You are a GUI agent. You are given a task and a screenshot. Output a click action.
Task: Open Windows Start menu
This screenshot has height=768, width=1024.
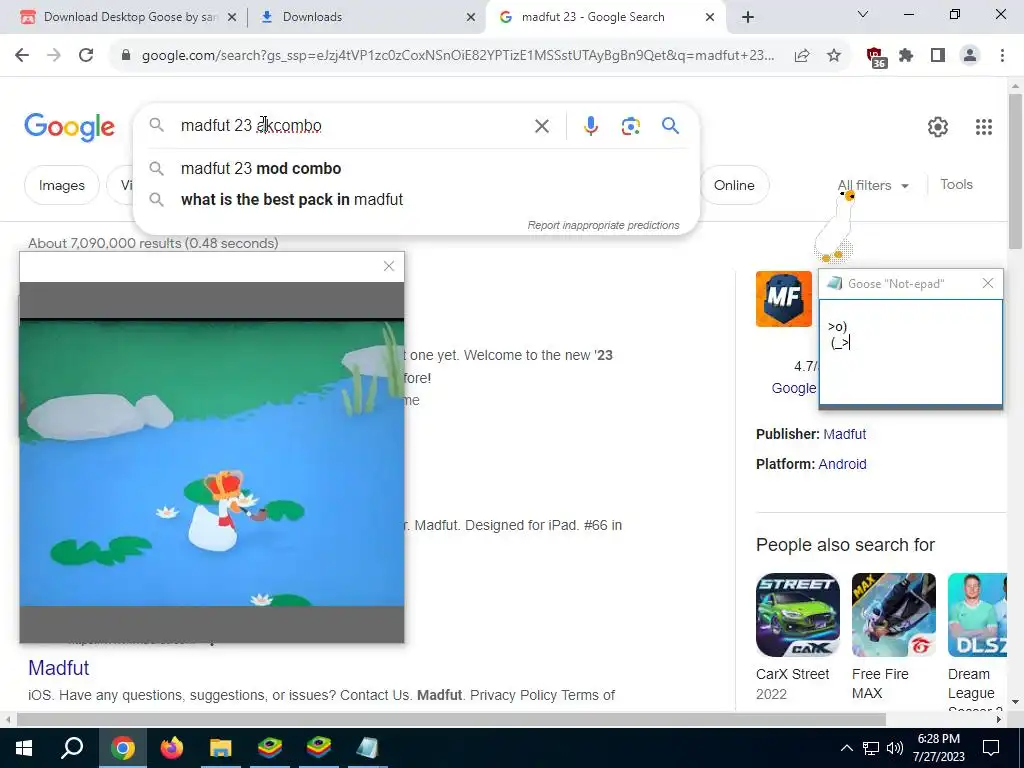[24, 748]
